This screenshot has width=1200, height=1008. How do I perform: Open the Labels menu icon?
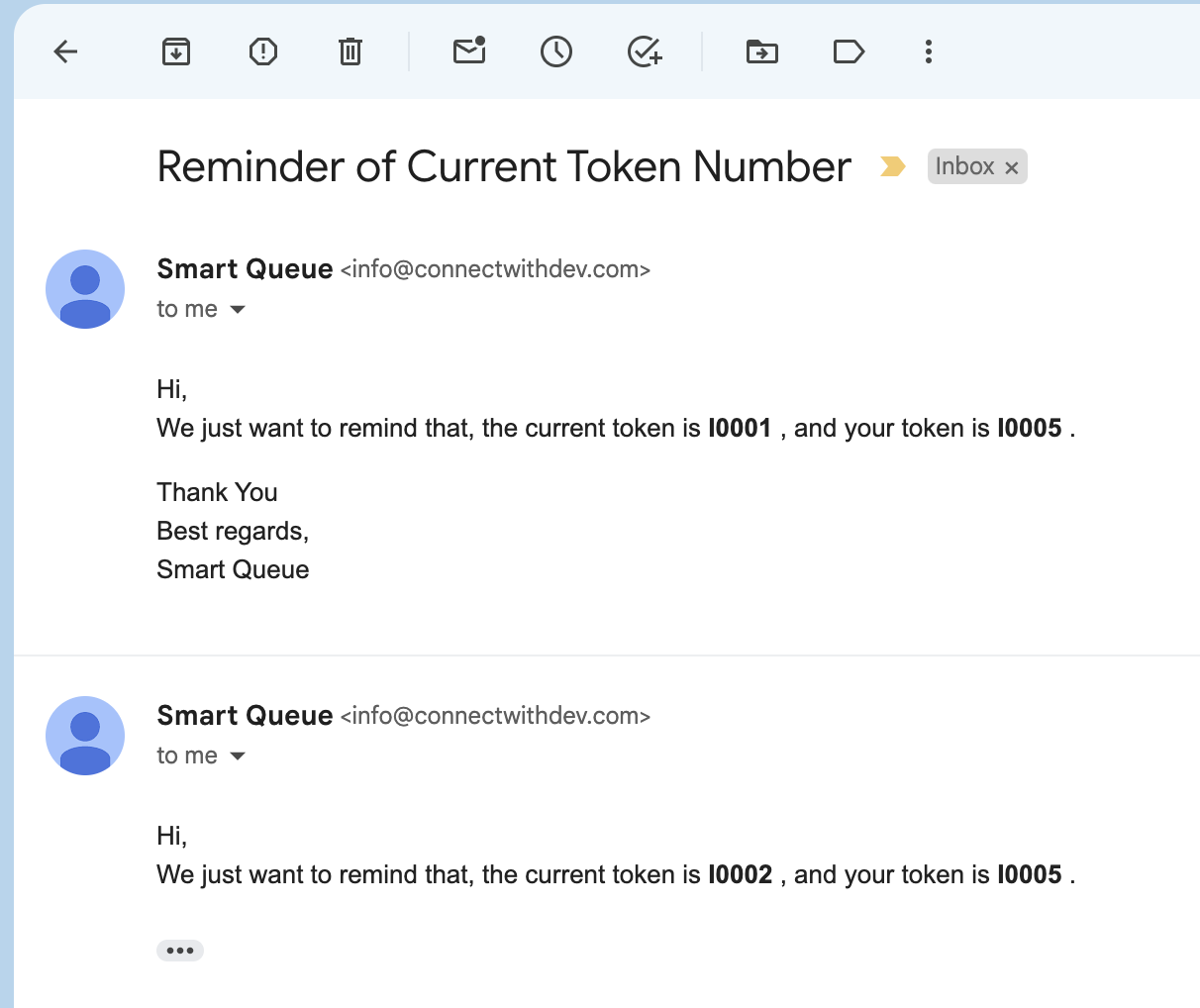point(849,51)
